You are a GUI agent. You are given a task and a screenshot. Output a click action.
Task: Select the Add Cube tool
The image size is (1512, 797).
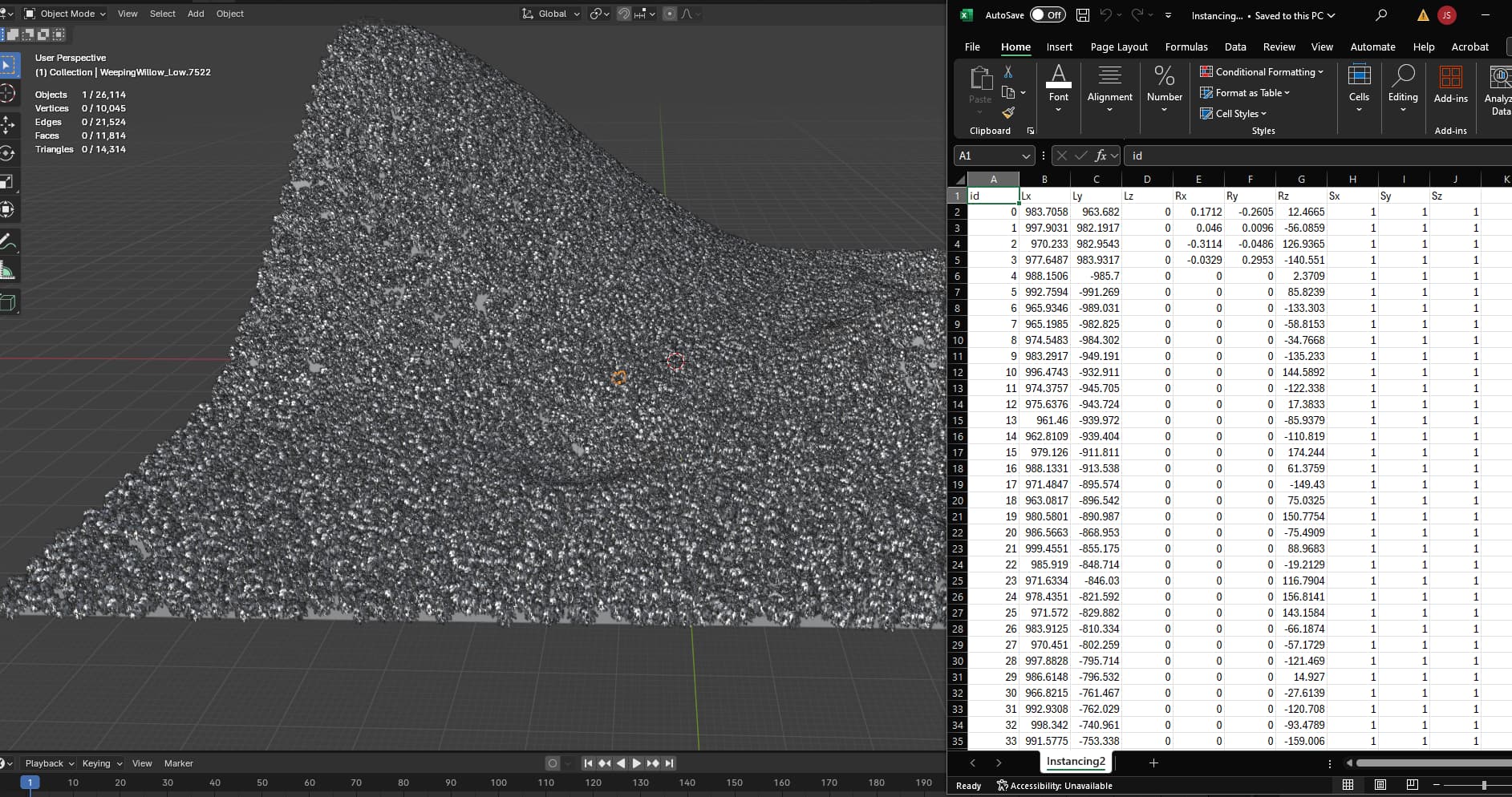pos(8,302)
